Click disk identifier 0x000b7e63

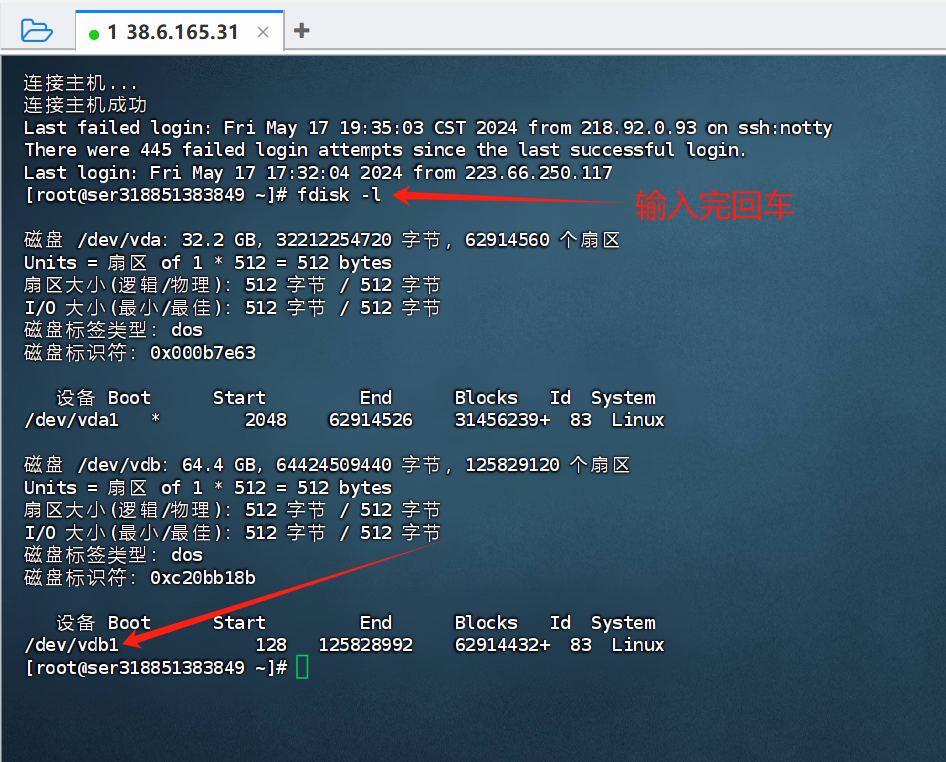tap(203, 353)
